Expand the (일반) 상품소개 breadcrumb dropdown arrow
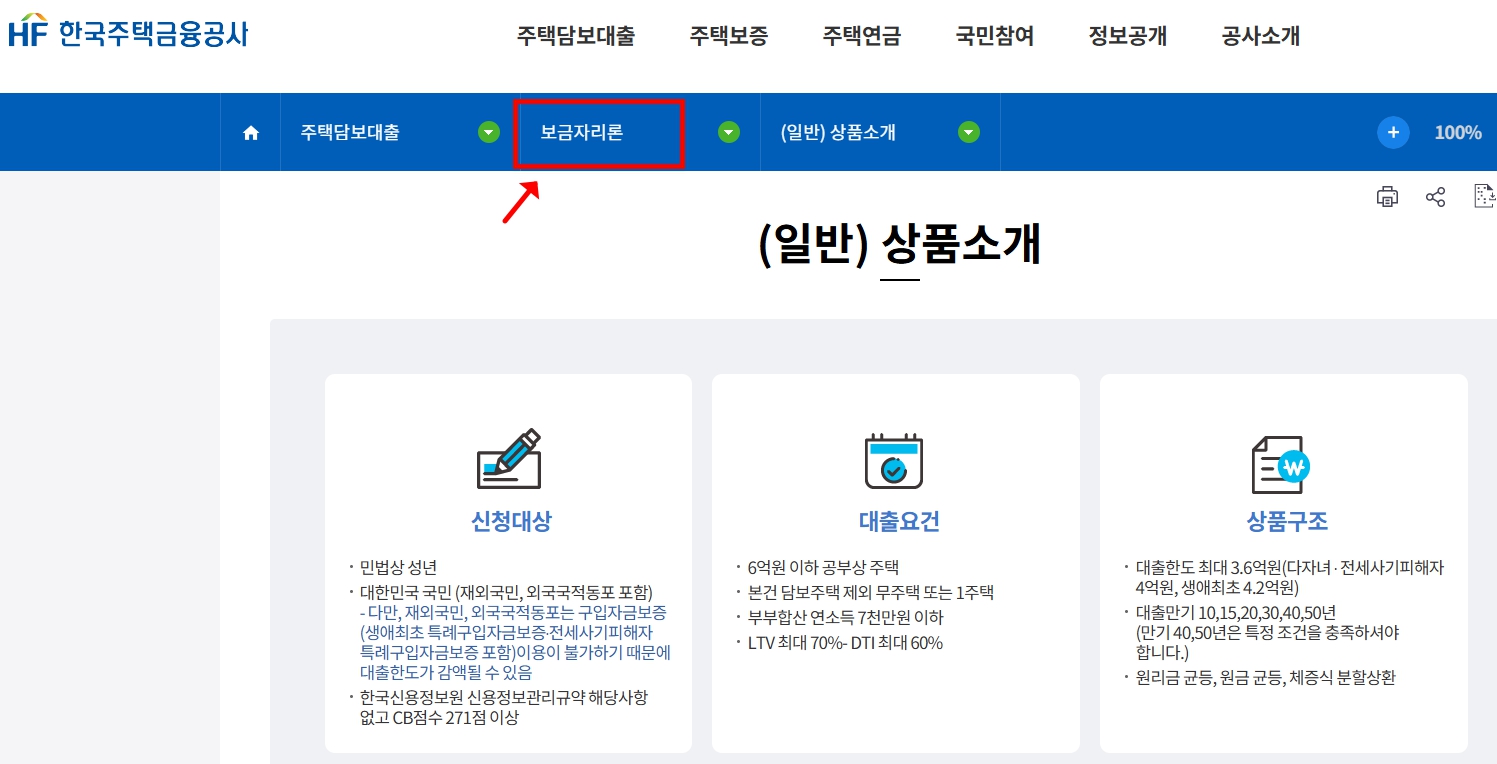This screenshot has height=764, width=1497. [968, 132]
